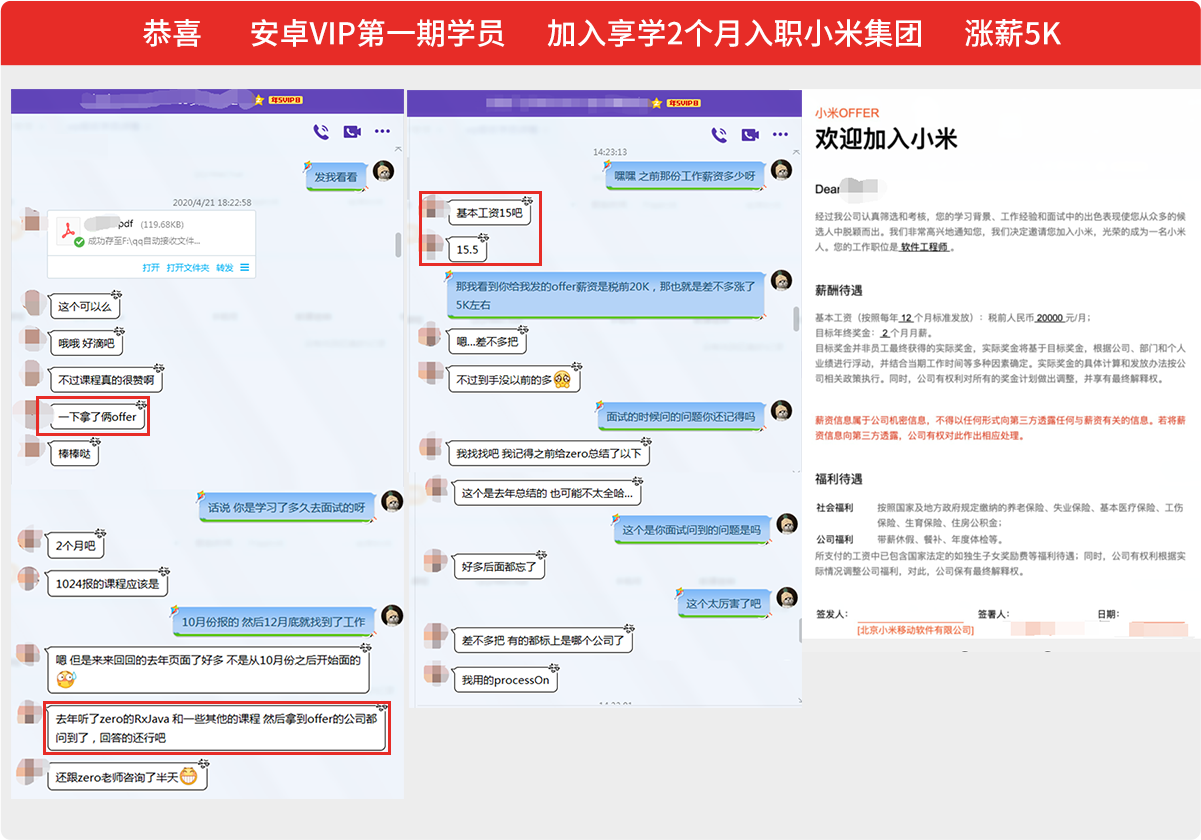Start a voice call in left chat
Image resolution: width=1201 pixels, height=840 pixels.
[x=321, y=132]
